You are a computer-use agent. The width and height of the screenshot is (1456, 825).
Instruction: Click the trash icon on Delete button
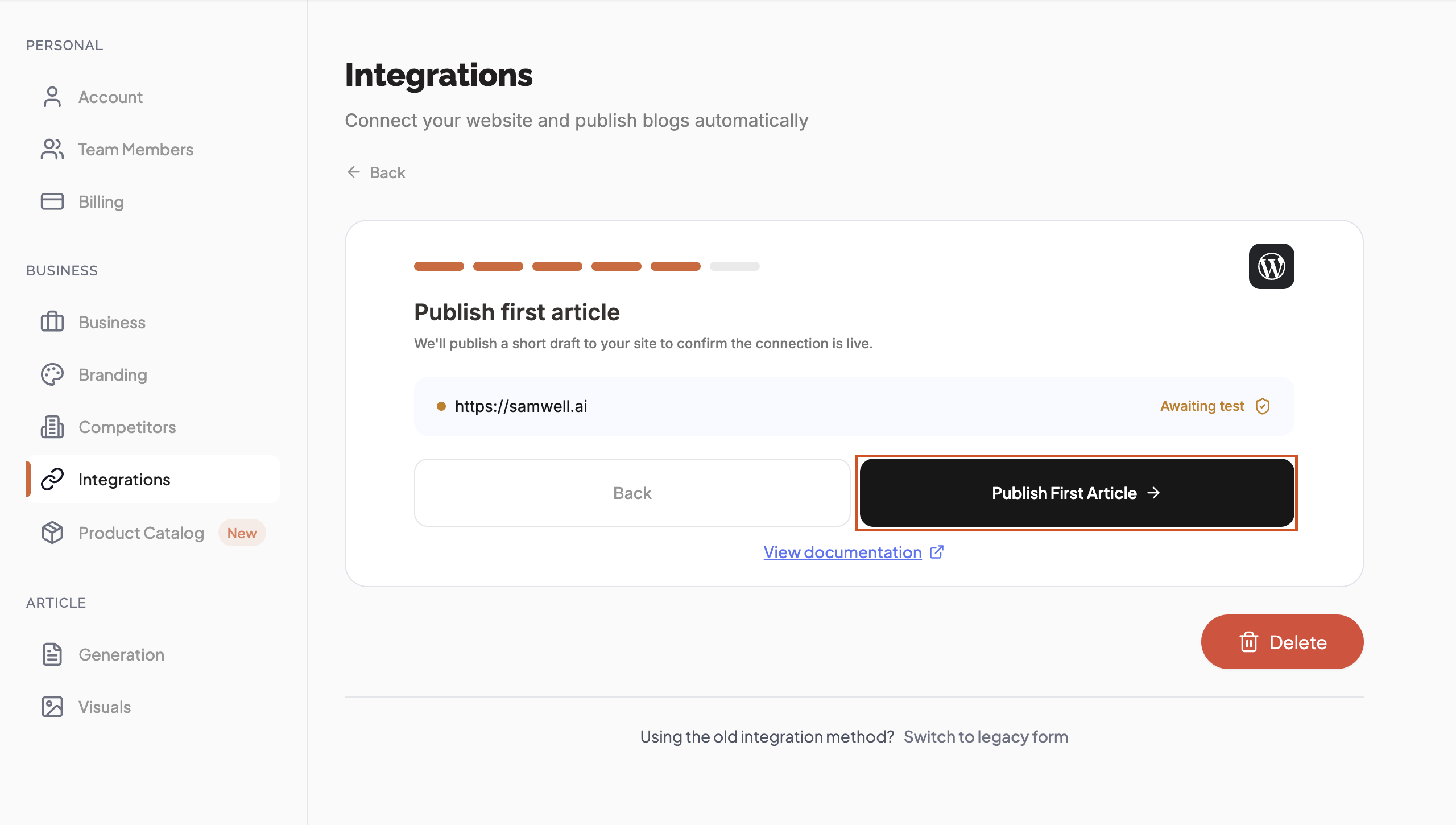pos(1248,642)
